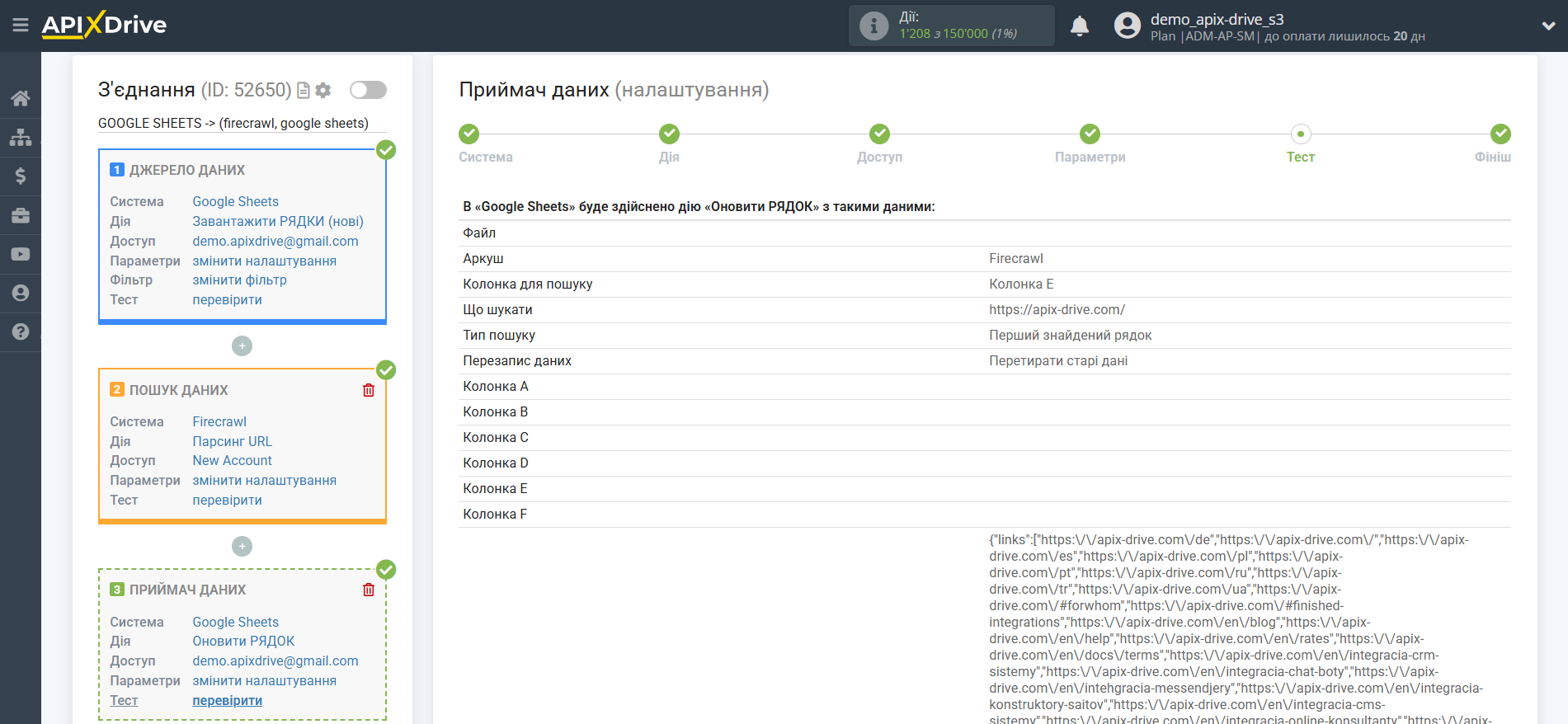Delete the ПРИЙМАЧ ДАНИХ block
This screenshot has height=724, width=1568.
pos(369,590)
